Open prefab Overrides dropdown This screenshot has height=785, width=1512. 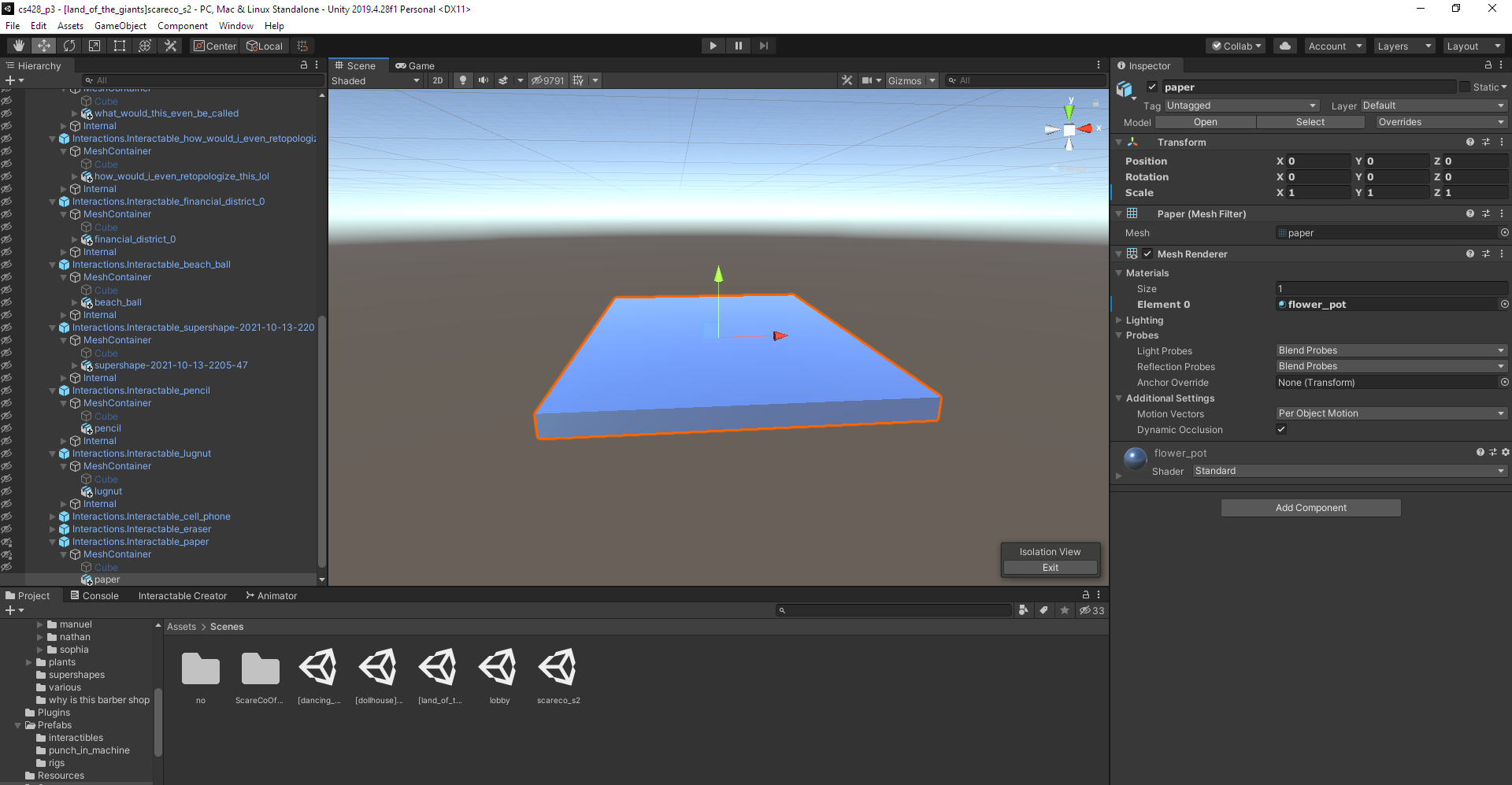coord(1441,122)
